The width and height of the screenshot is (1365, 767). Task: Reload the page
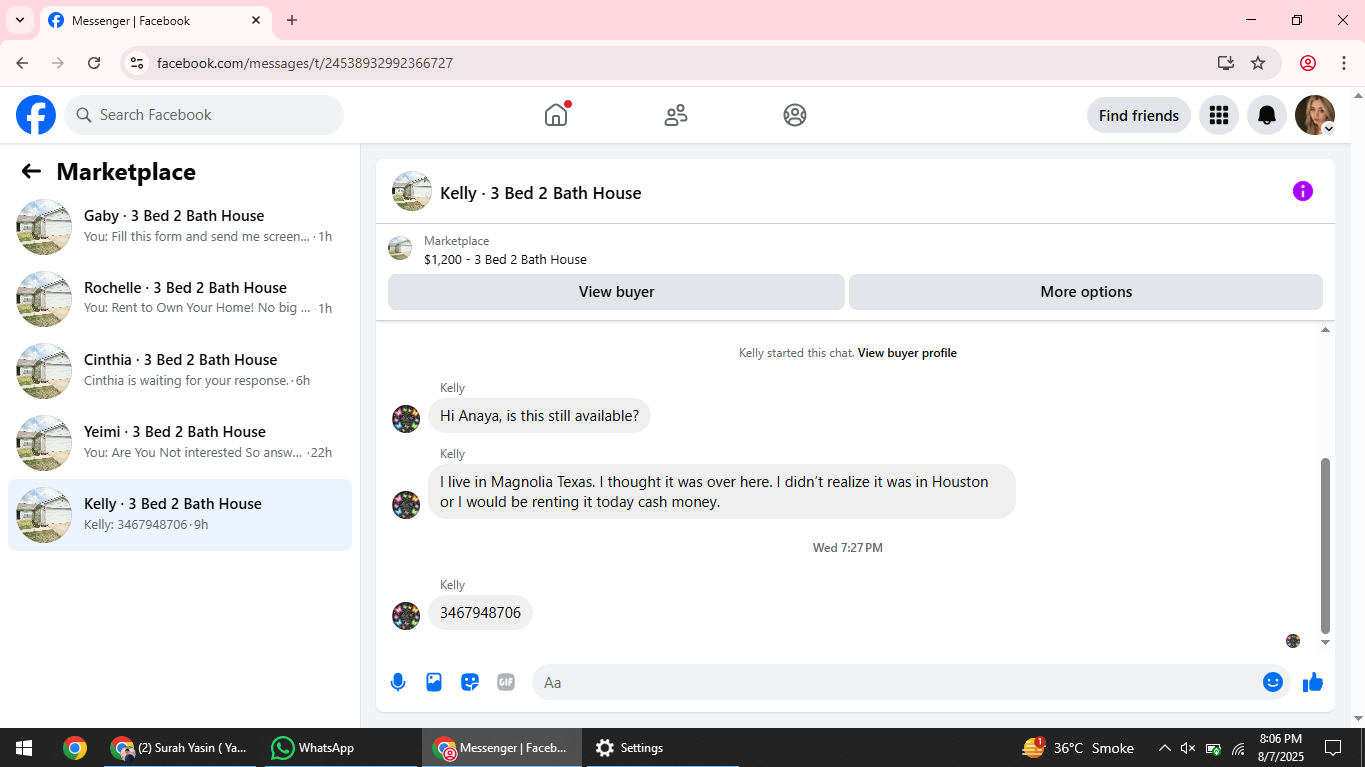(x=94, y=63)
